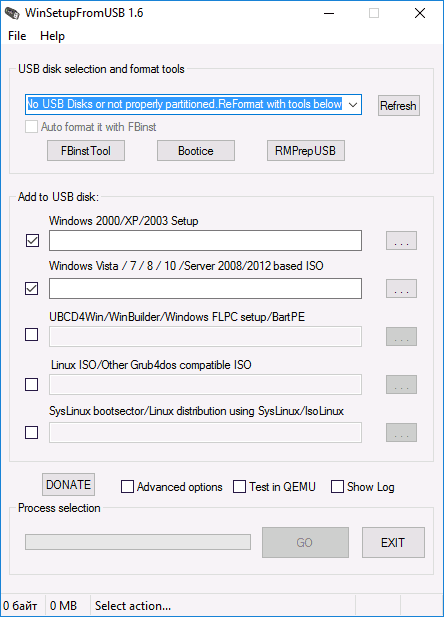This screenshot has height=617, width=444.
Task: Launch Bootice tool
Action: point(196,151)
